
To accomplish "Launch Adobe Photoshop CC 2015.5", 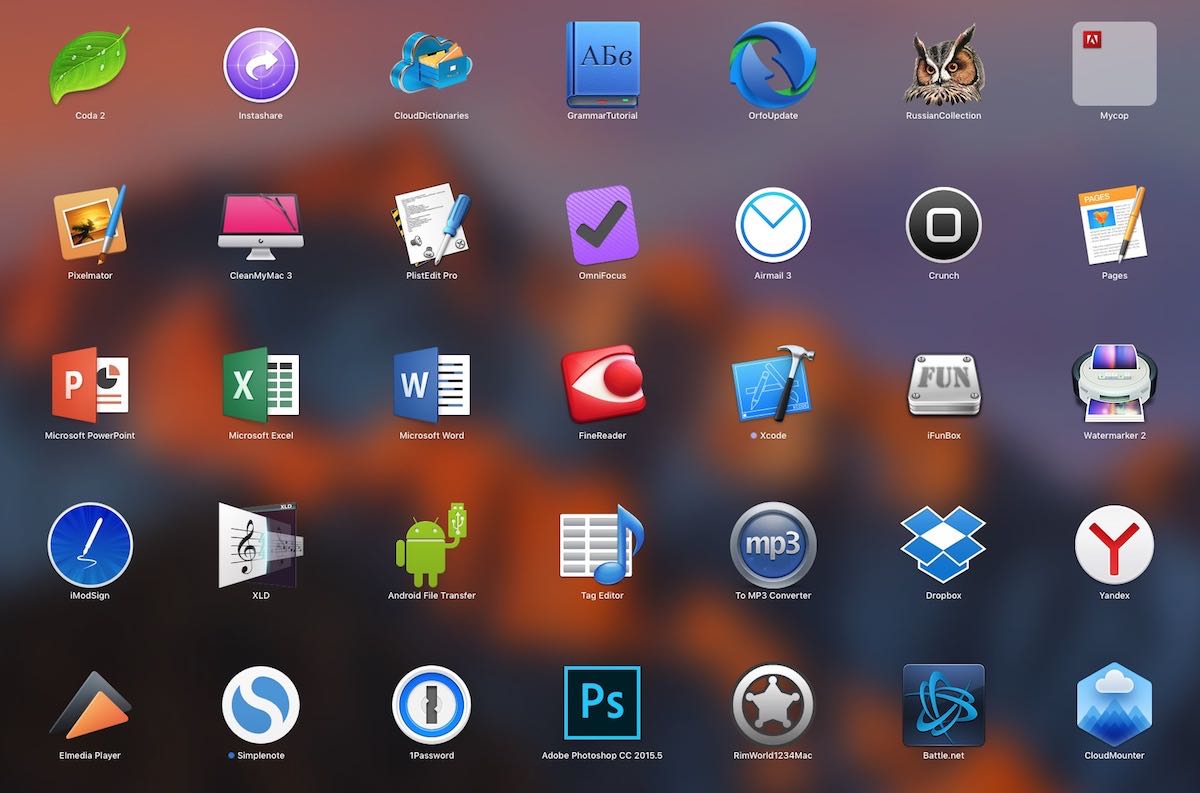I will tap(602, 705).
